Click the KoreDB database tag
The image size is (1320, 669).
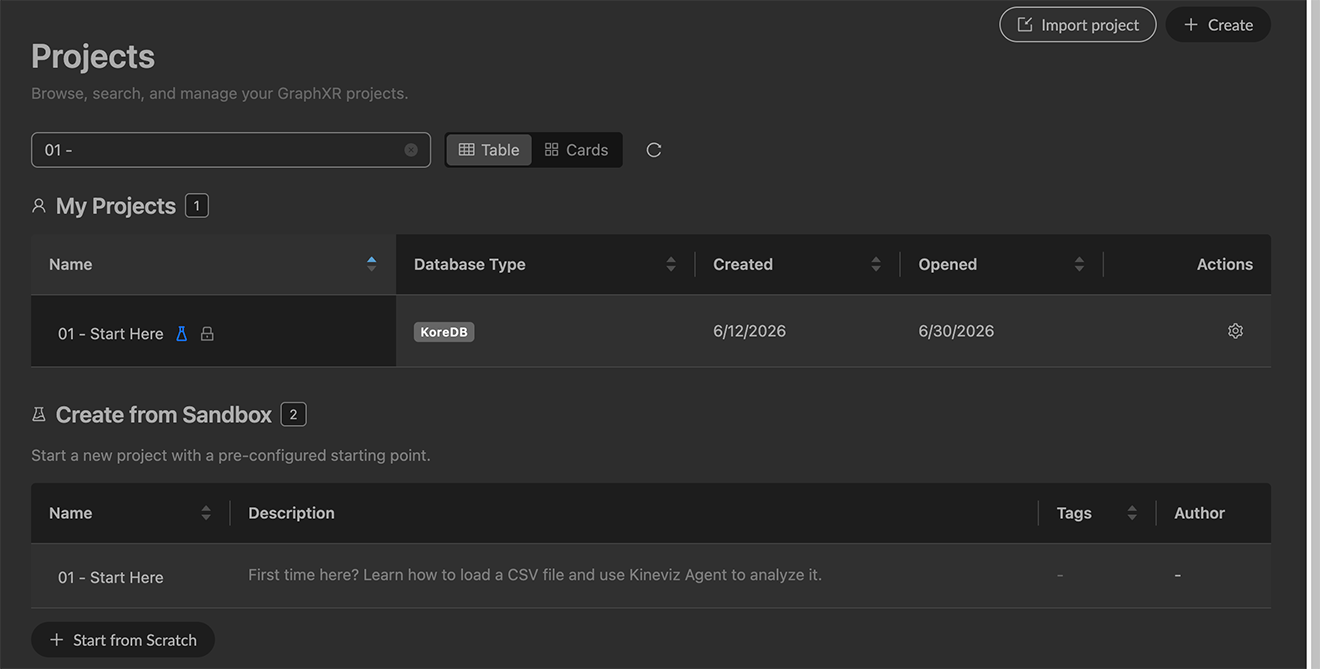[444, 332]
